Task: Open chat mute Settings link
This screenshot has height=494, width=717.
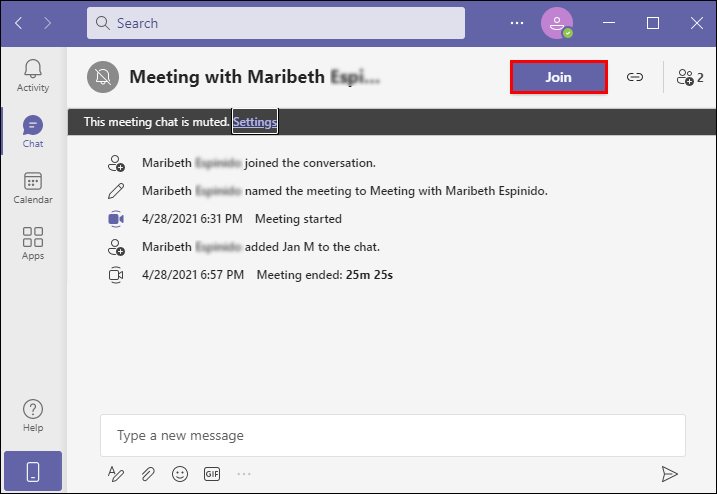Action: 255,122
